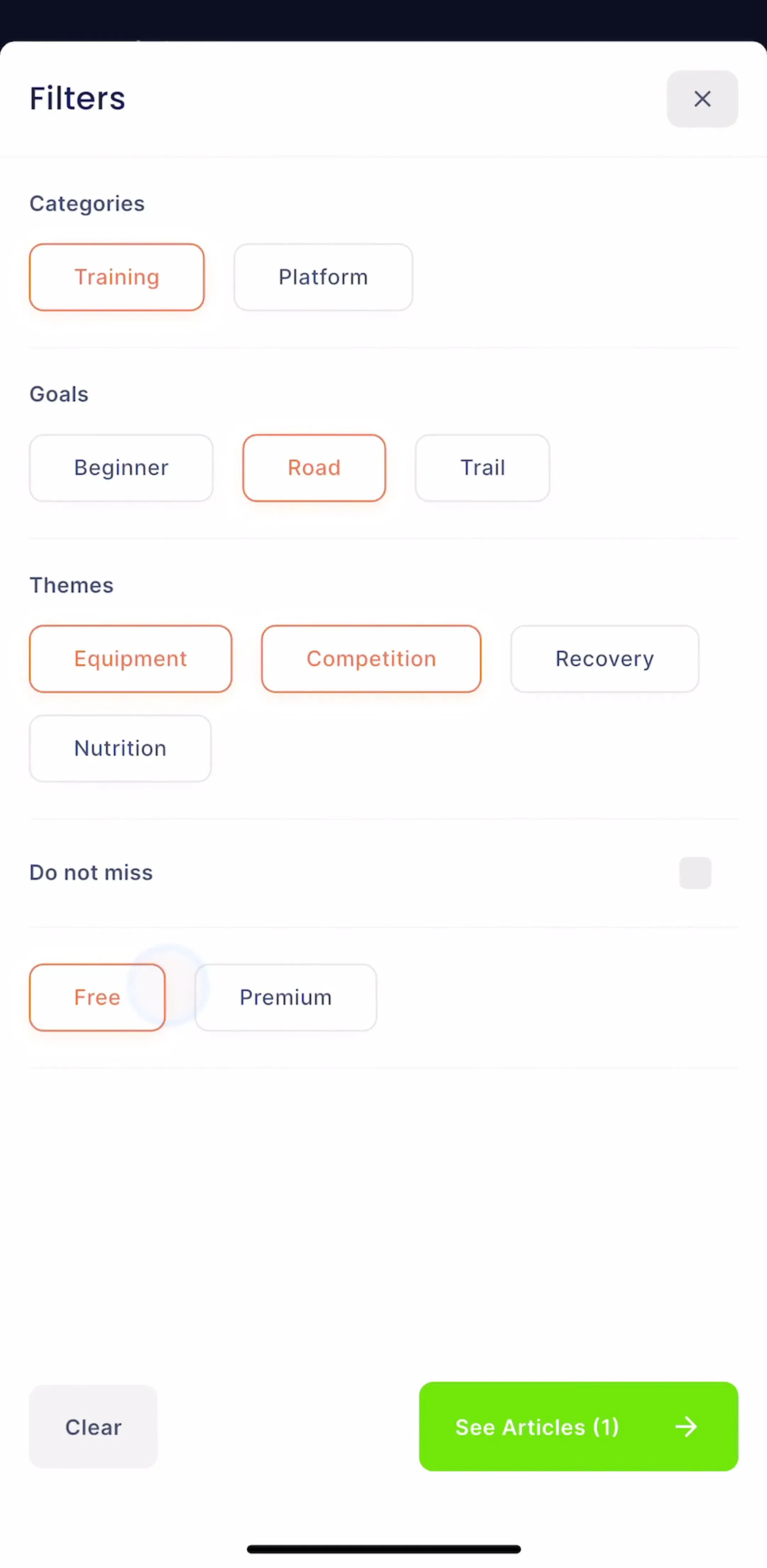The image size is (767, 1568).
Task: Close the Filters panel with the X icon
Action: point(702,99)
